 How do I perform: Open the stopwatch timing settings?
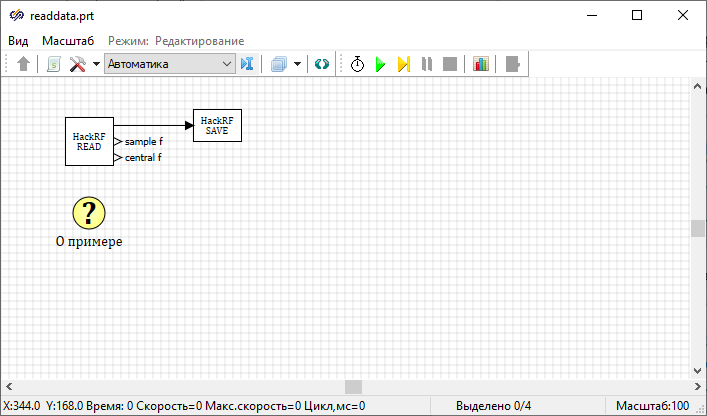click(357, 64)
